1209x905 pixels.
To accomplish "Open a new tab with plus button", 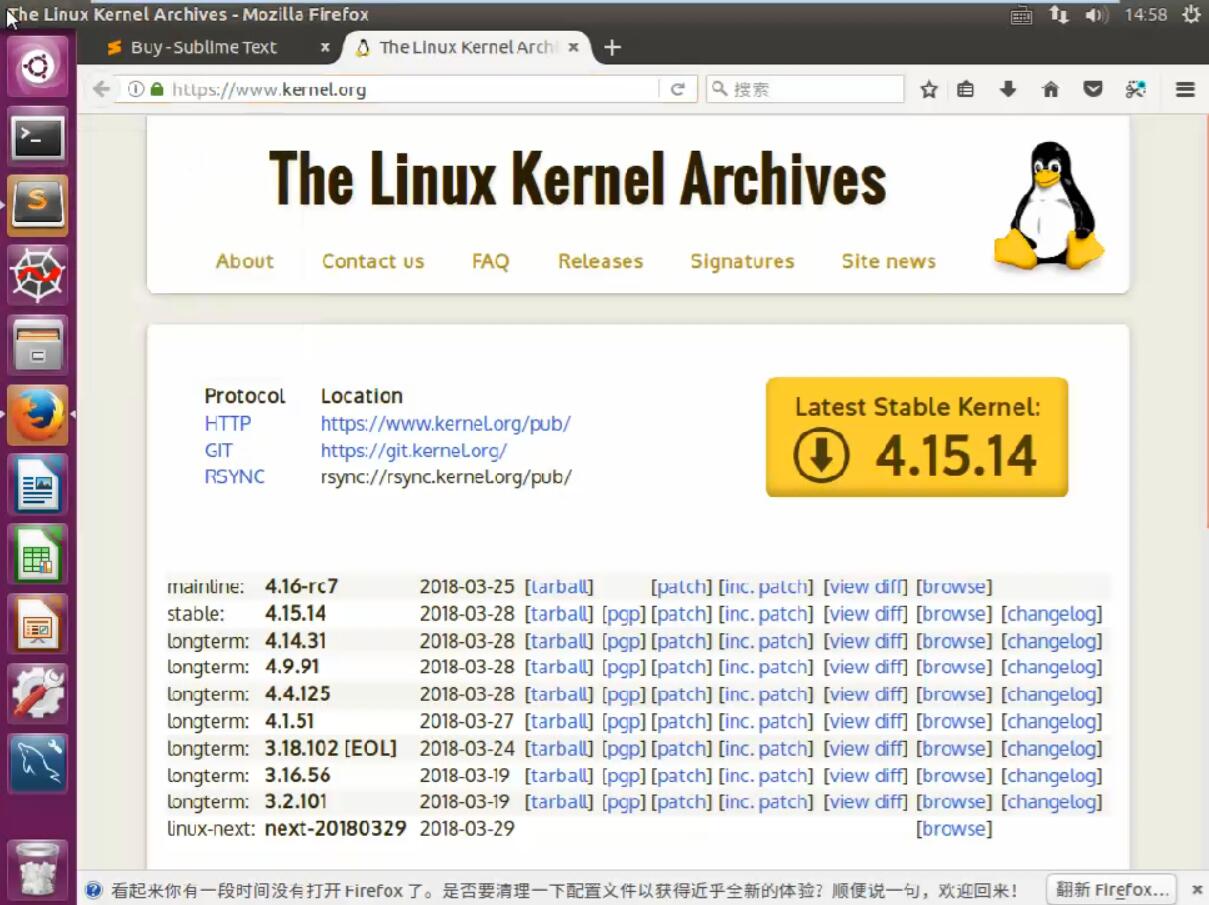I will click(x=613, y=47).
